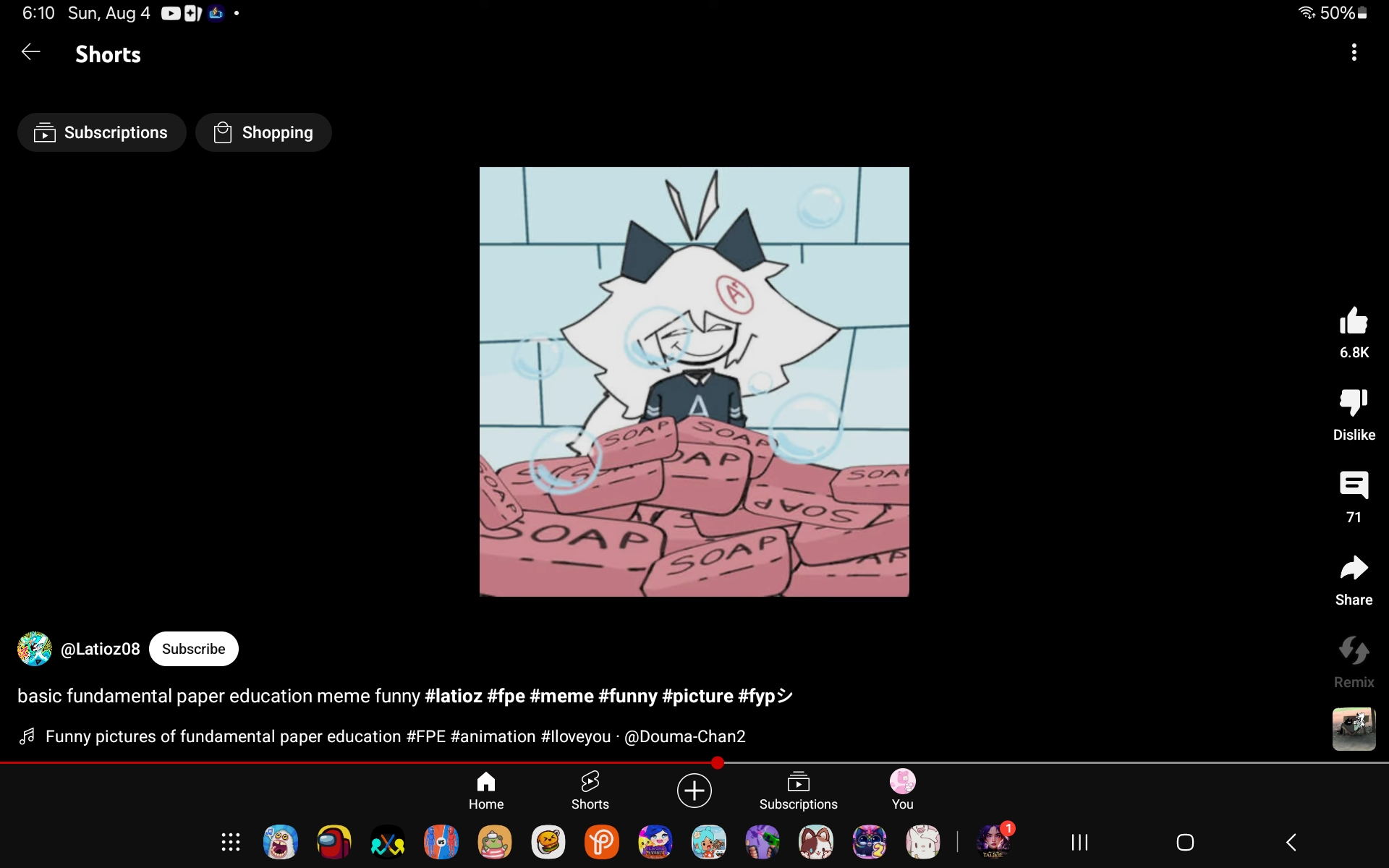1389x868 pixels.
Task: Select the Subscriptions filter chip
Action: (x=102, y=132)
